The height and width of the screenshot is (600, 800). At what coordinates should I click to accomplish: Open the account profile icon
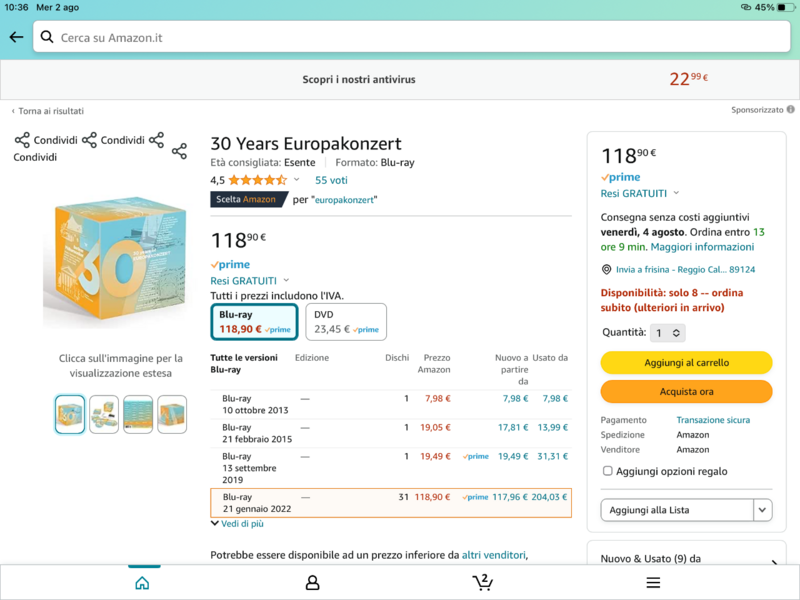(x=312, y=582)
